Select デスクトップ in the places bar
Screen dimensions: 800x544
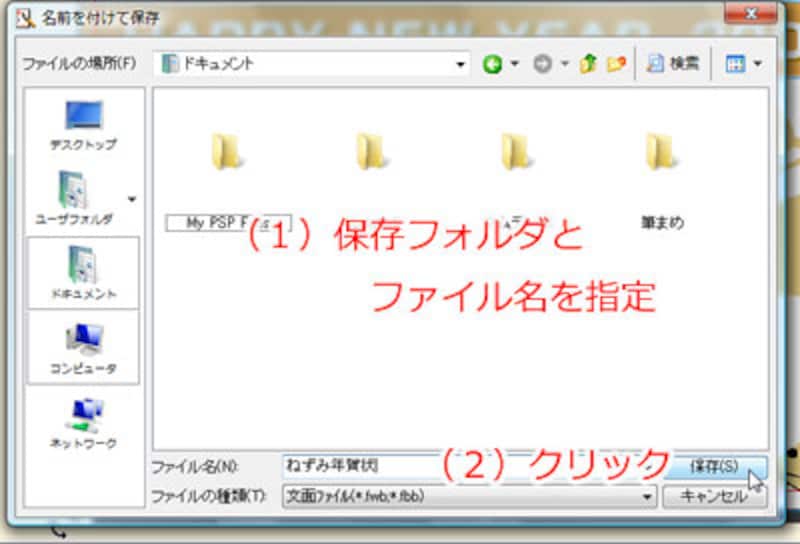click(84, 125)
